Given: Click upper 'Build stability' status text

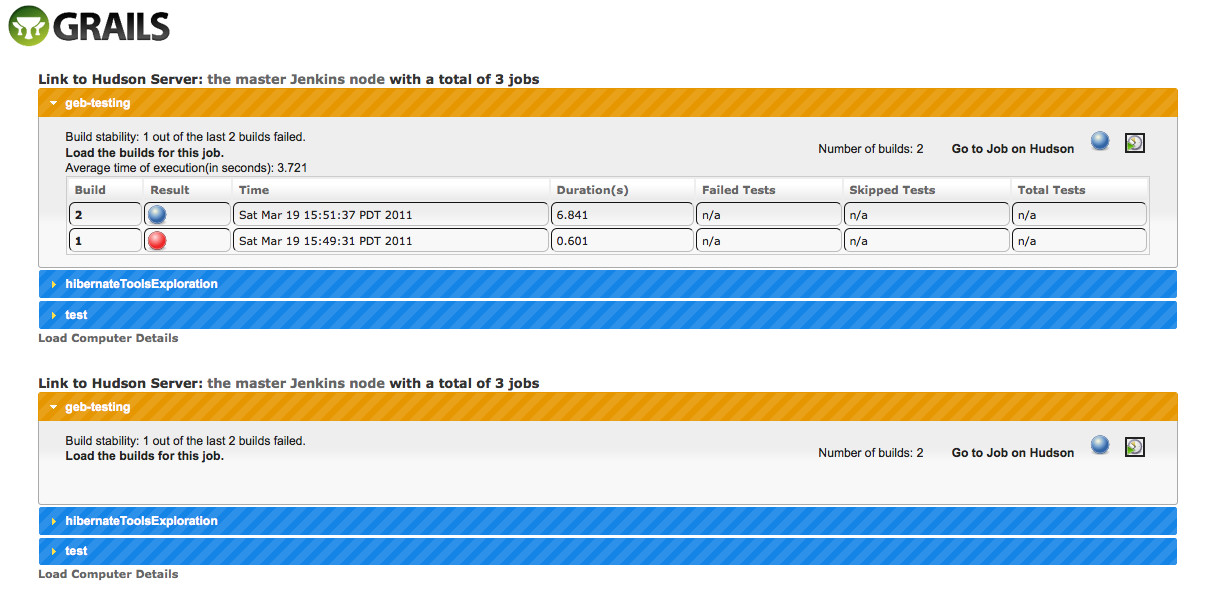Looking at the screenshot, I should pyautogui.click(x=185, y=137).
